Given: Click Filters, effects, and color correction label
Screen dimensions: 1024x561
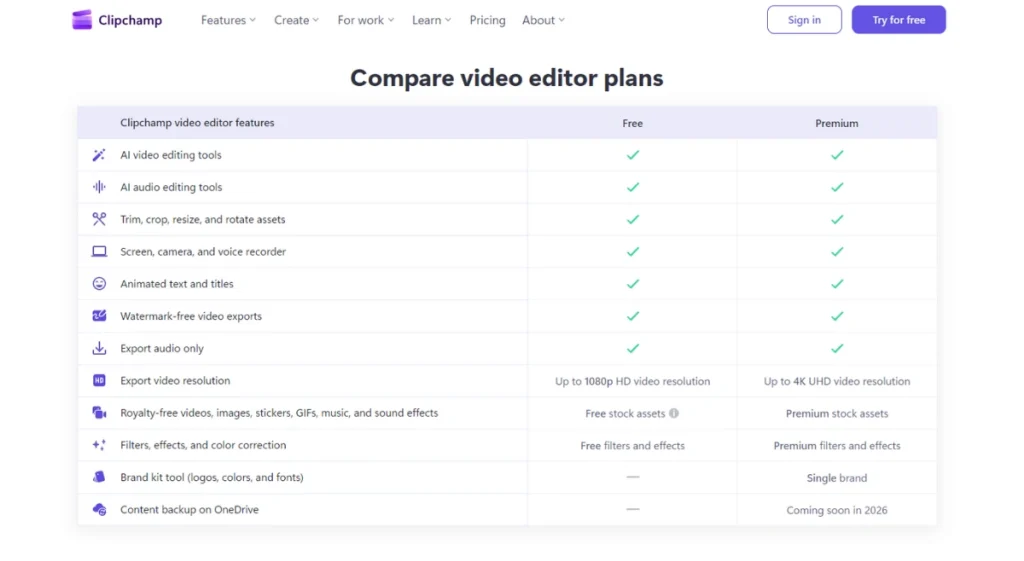Looking at the screenshot, I should click(203, 445).
